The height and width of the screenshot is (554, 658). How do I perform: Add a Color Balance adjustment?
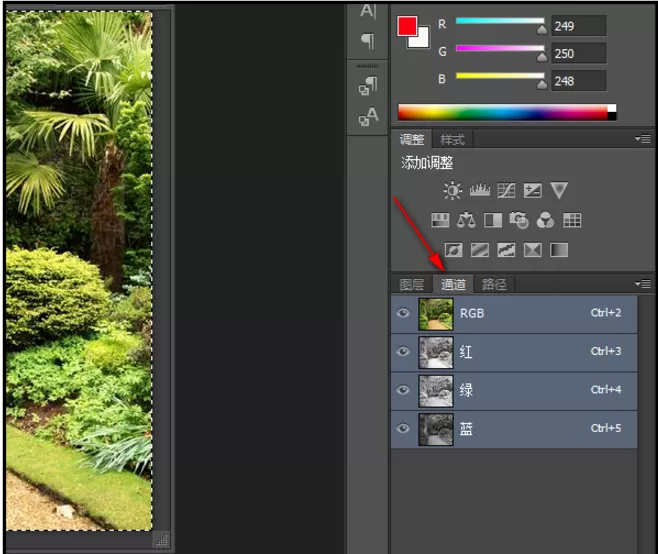[x=466, y=220]
